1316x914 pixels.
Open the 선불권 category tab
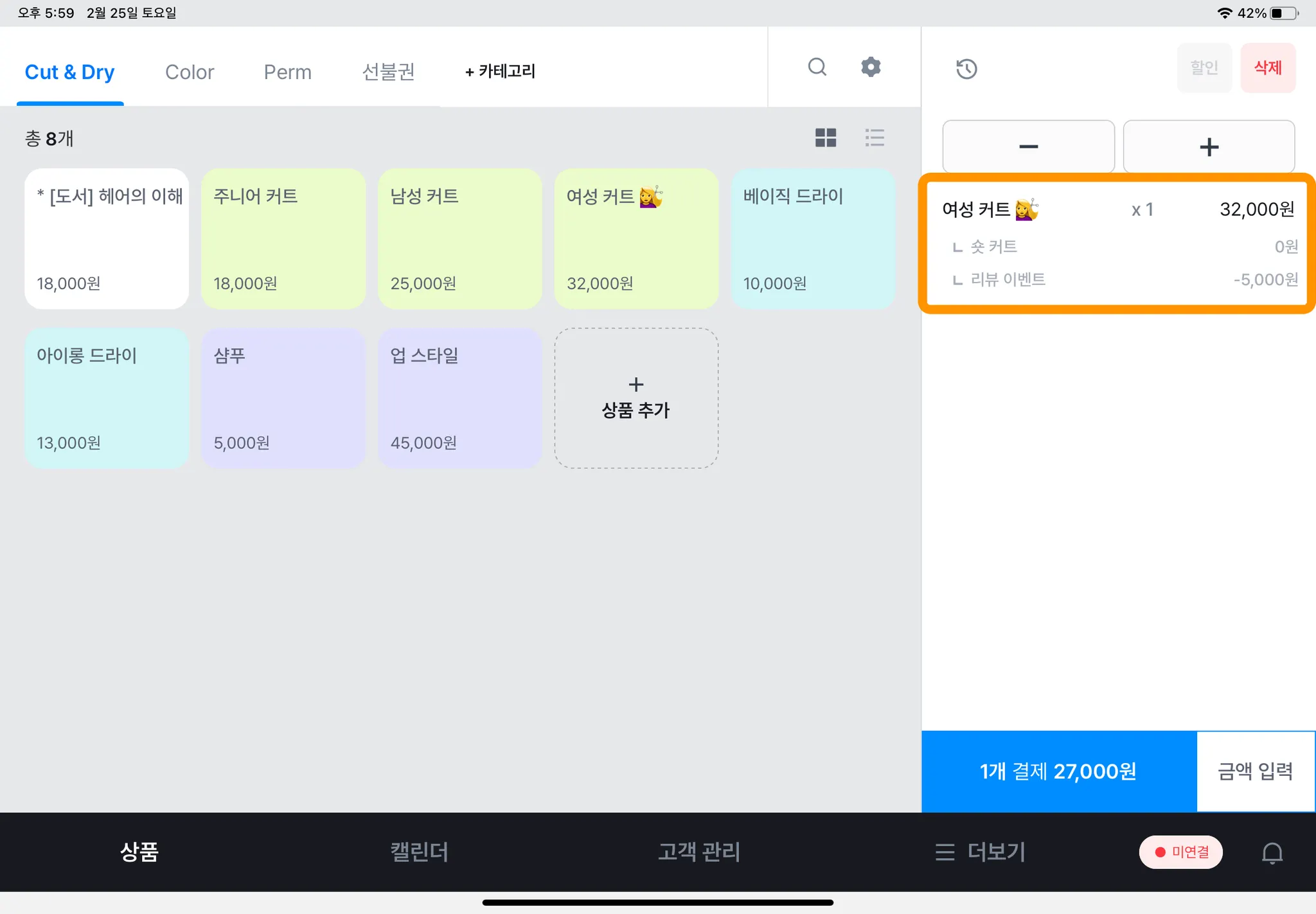pyautogui.click(x=388, y=72)
